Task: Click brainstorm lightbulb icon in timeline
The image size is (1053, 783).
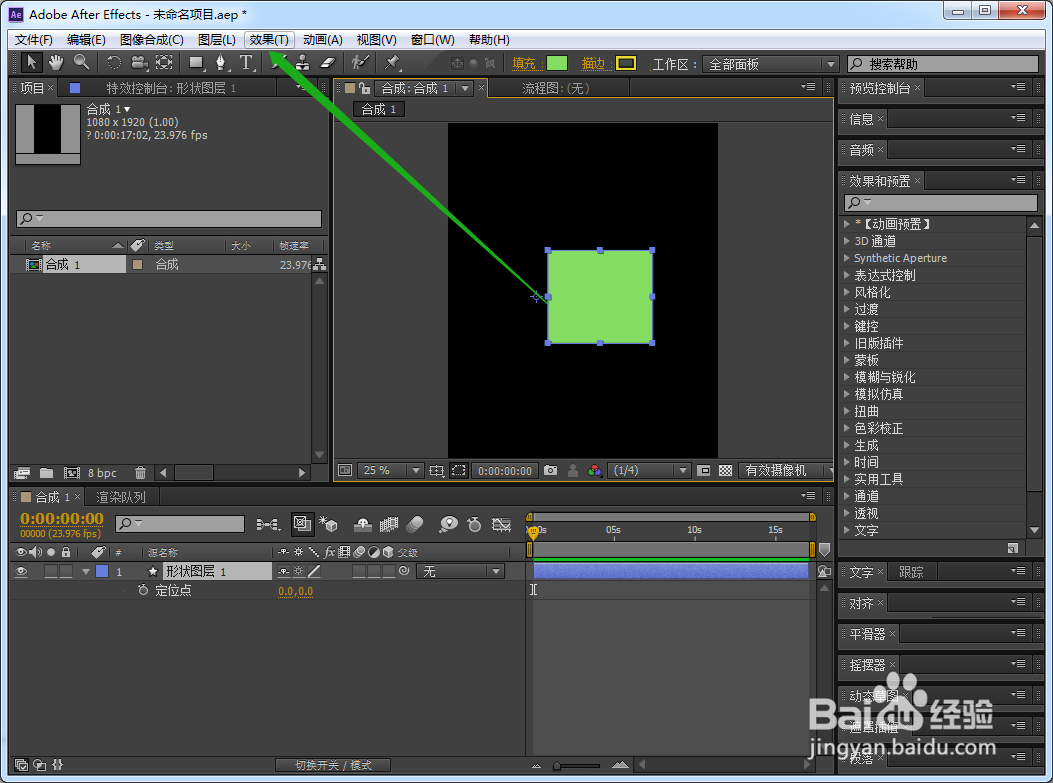Action: click(x=448, y=524)
